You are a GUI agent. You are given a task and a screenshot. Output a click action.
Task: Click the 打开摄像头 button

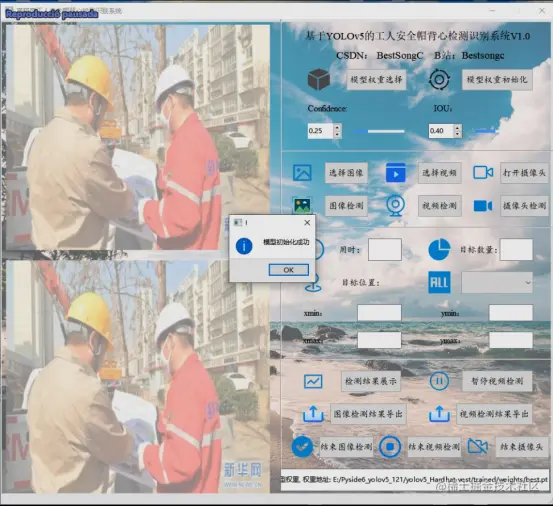(x=524, y=173)
